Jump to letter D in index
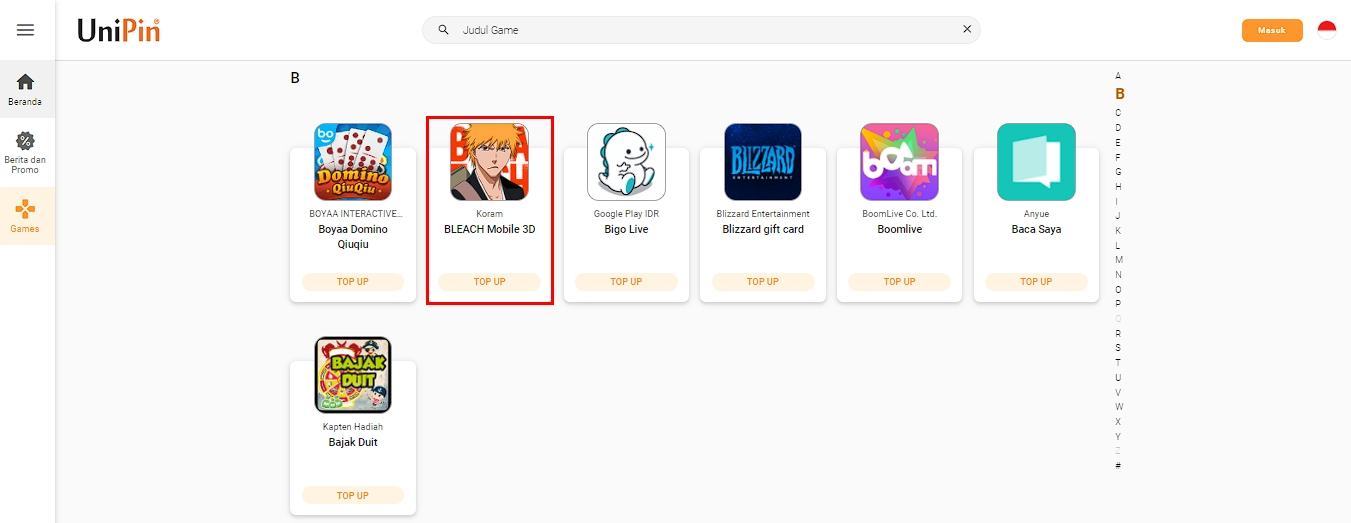 tap(1118, 128)
